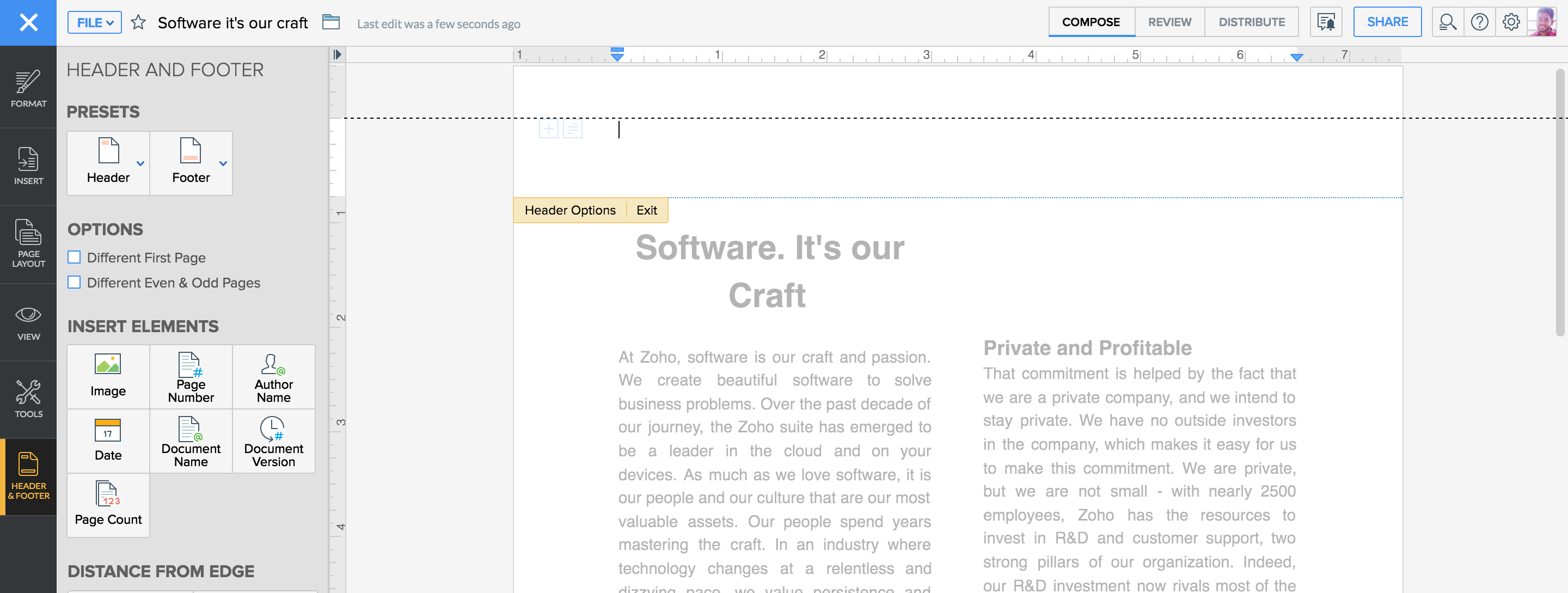Insert Page Count element
The height and width of the screenshot is (593, 1568).
(108, 505)
